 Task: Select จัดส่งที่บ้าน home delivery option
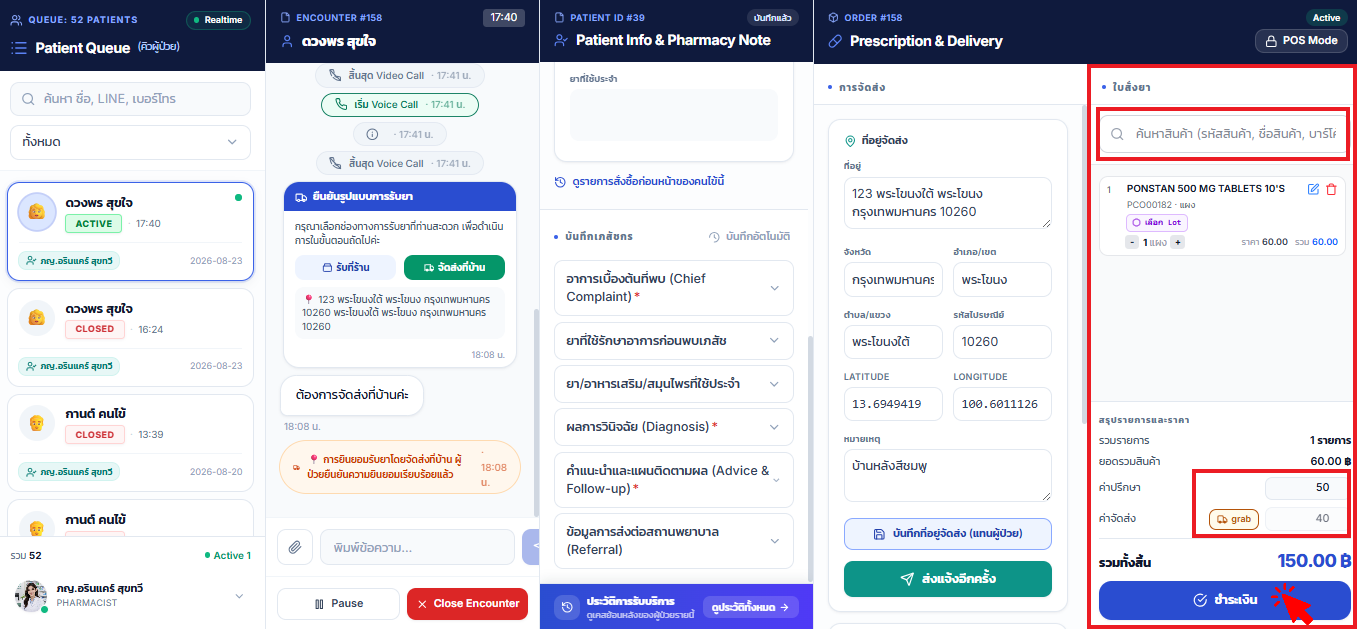454,268
